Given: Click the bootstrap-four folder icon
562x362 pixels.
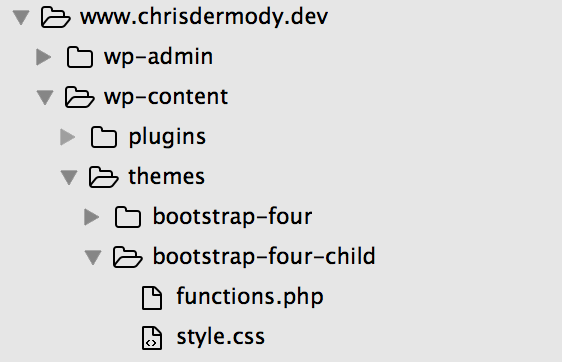Looking at the screenshot, I should click(x=128, y=217).
